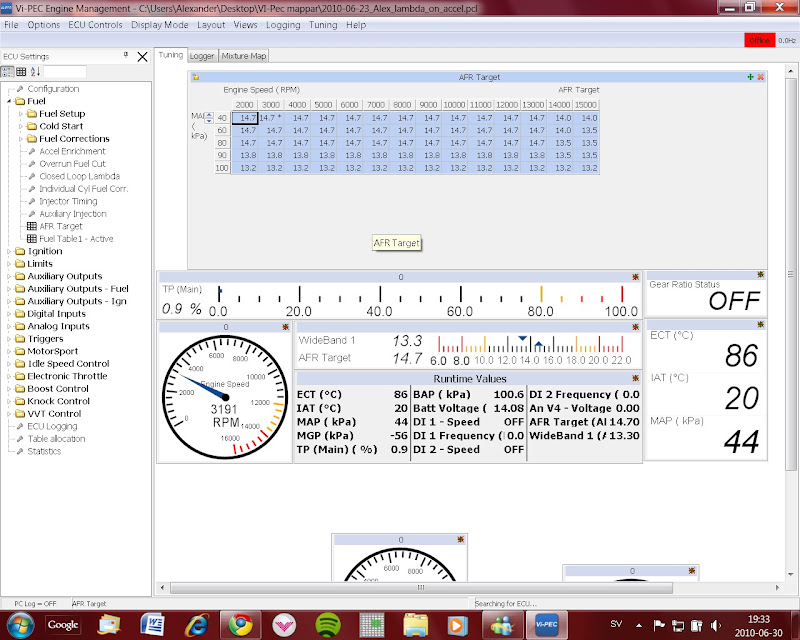Screen dimensions: 800x640
Task: Open the Tuning menu
Action: (323, 25)
